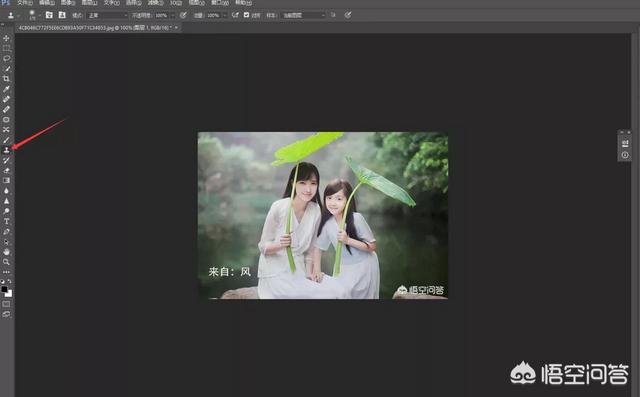Click the photo on the canvas

(x=323, y=215)
